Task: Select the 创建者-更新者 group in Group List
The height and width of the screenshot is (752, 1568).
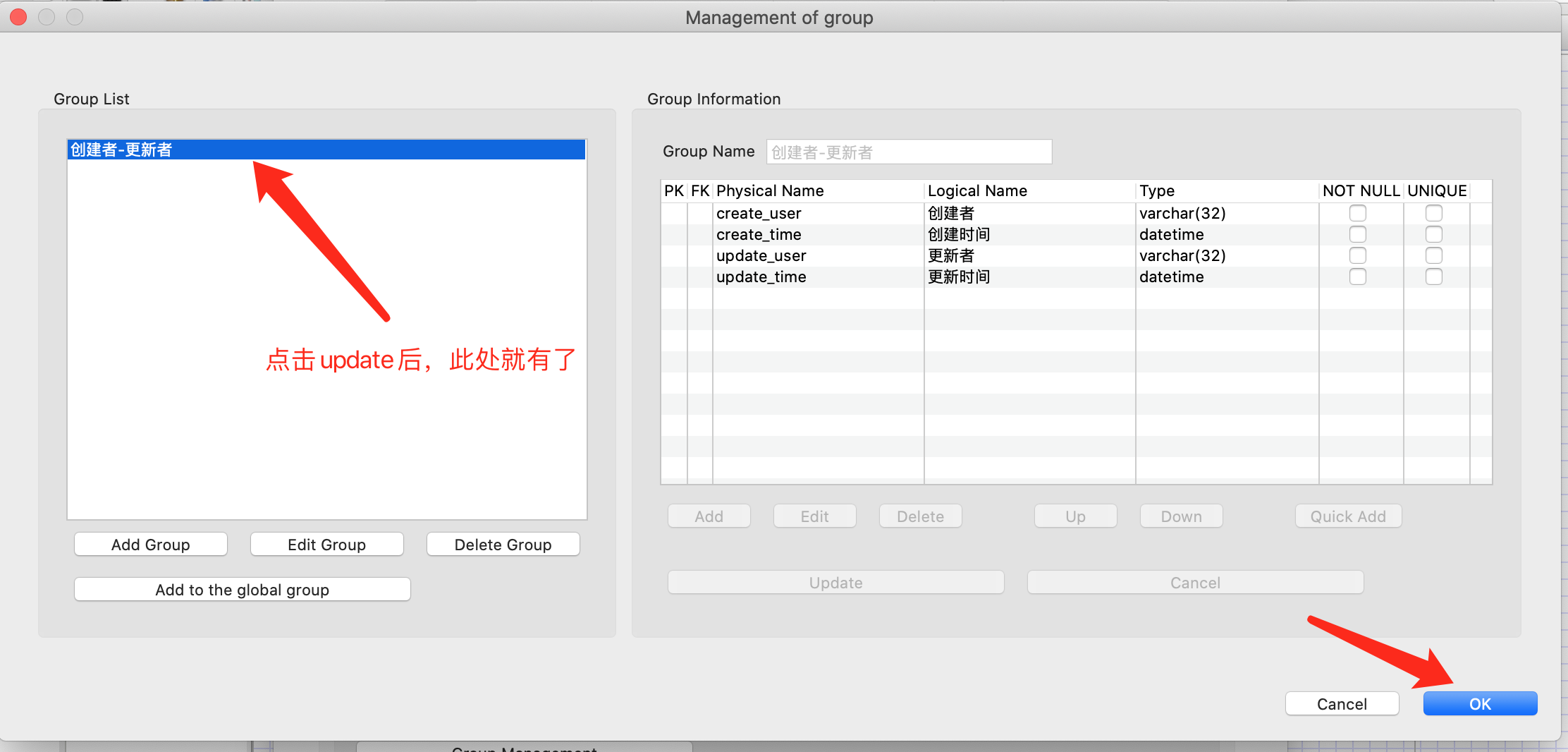Action: [x=326, y=150]
